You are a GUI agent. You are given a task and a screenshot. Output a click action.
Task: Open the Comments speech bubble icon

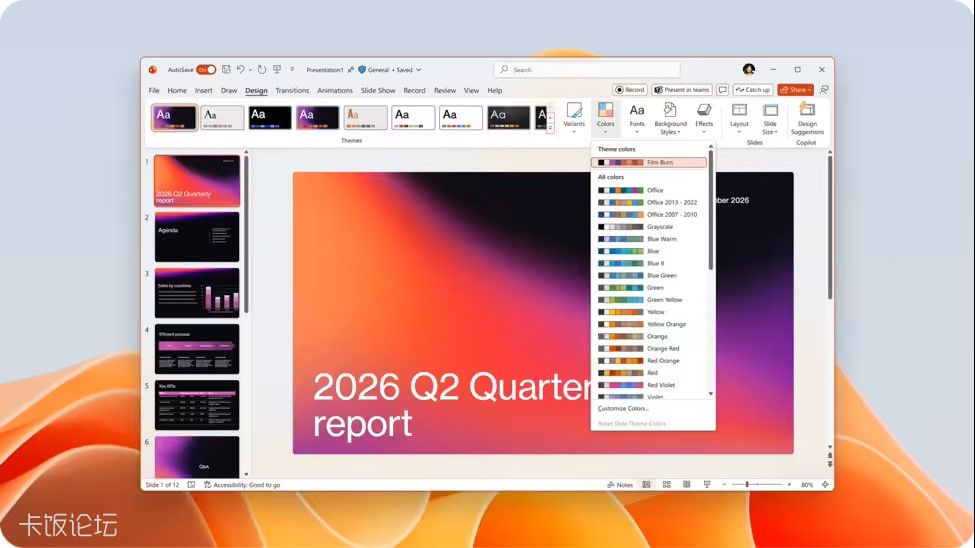coord(723,90)
